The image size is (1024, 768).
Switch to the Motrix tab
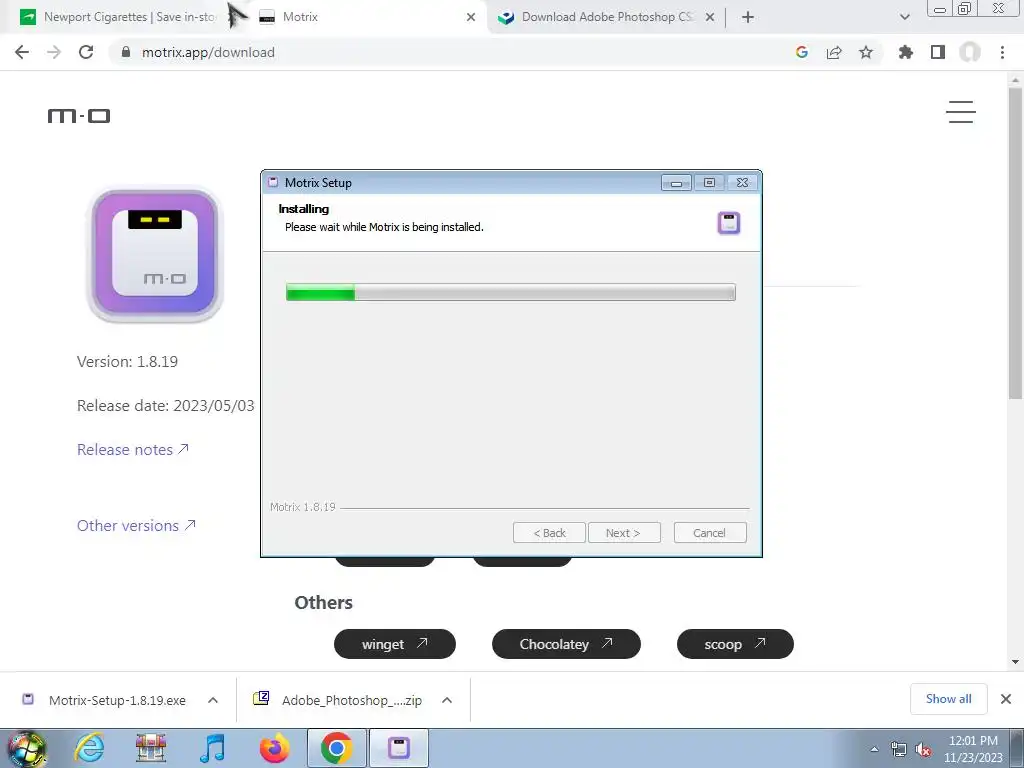[366, 17]
